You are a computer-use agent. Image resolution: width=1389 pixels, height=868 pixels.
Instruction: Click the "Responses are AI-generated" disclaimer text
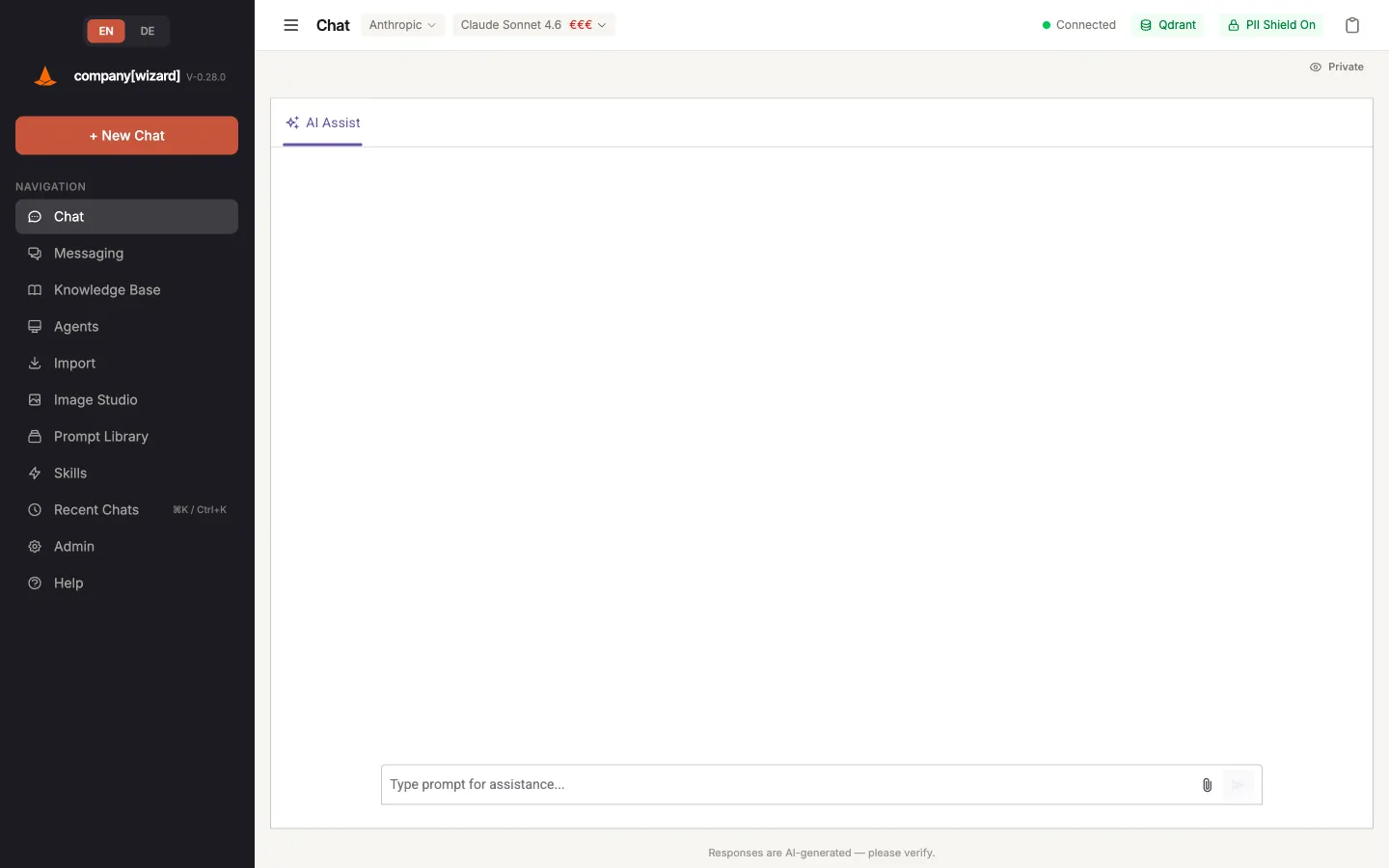tap(822, 853)
